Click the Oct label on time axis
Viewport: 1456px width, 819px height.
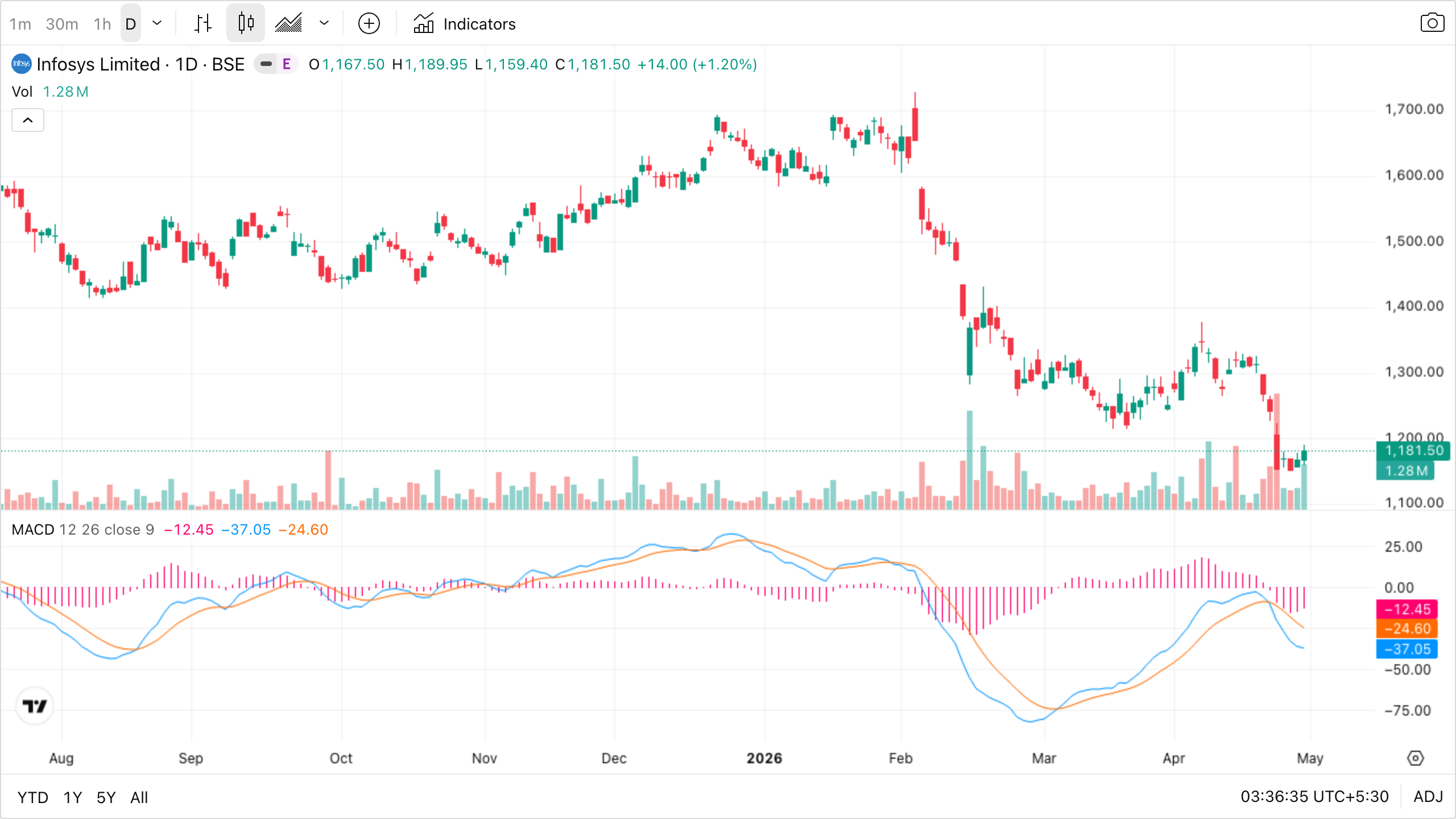tap(341, 758)
